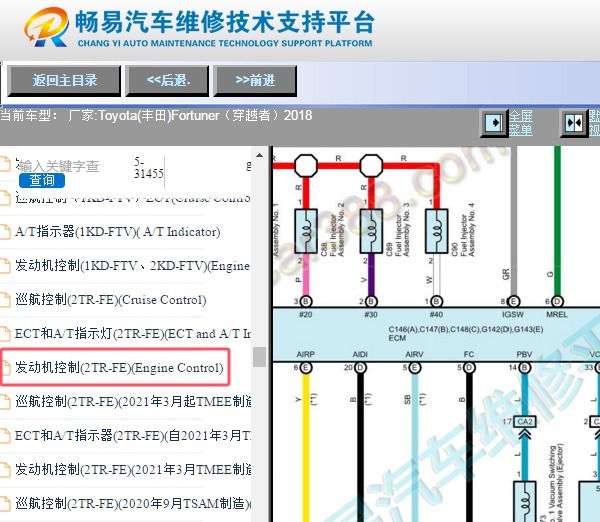Open 发动机控制(2TR-FE)(2021年3月TMEE制造 entry
Image resolution: width=600 pixels, height=522 pixels.
pos(133,469)
